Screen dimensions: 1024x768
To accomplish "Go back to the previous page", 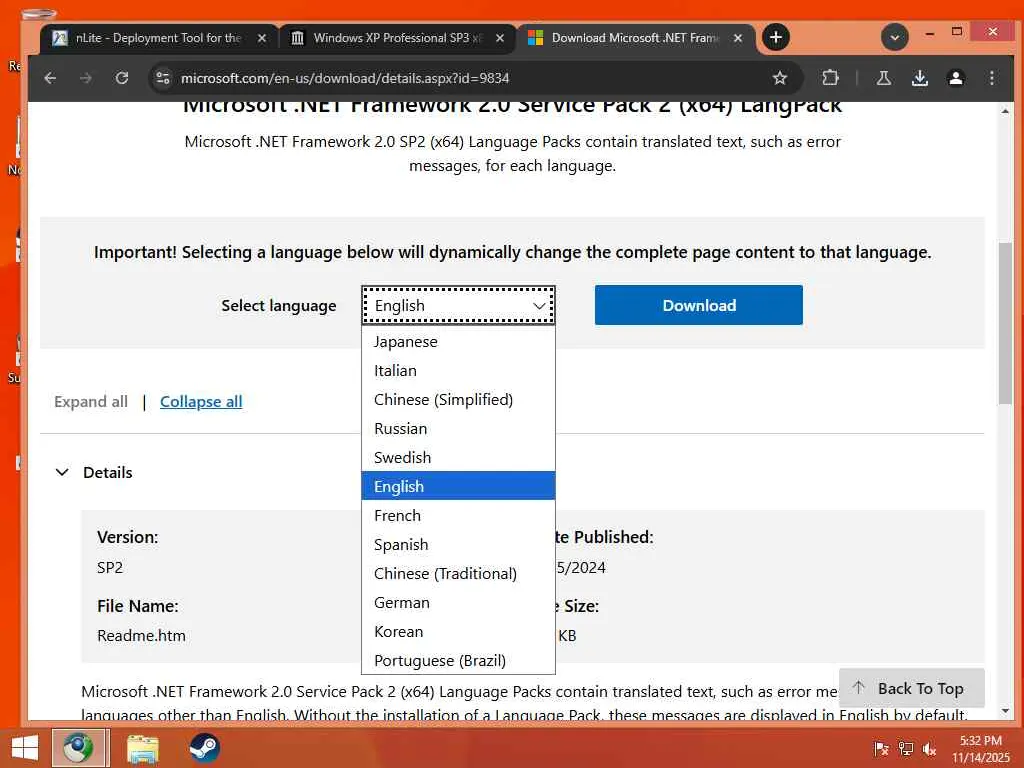I will tap(50, 78).
